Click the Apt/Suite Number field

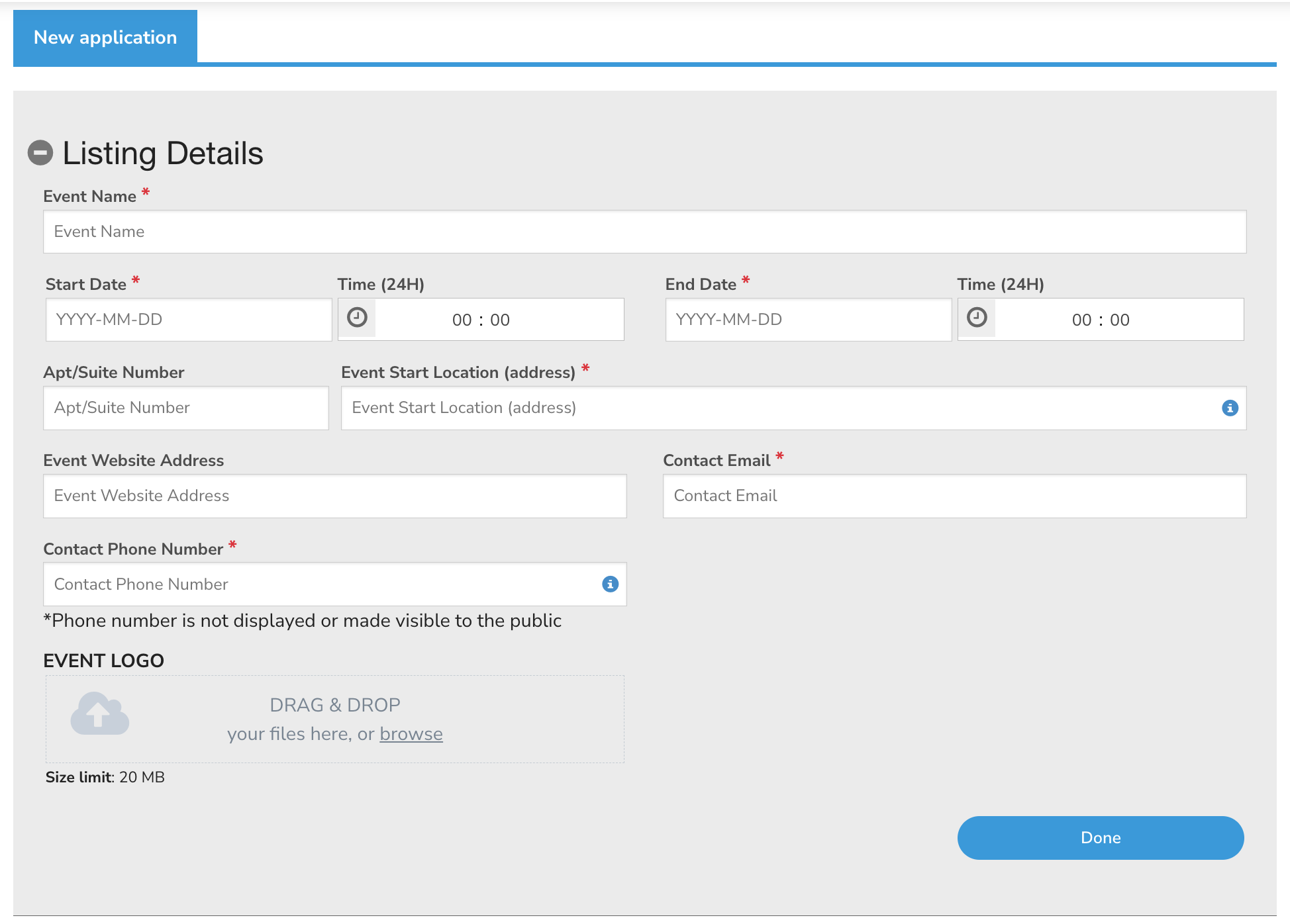[185, 408]
